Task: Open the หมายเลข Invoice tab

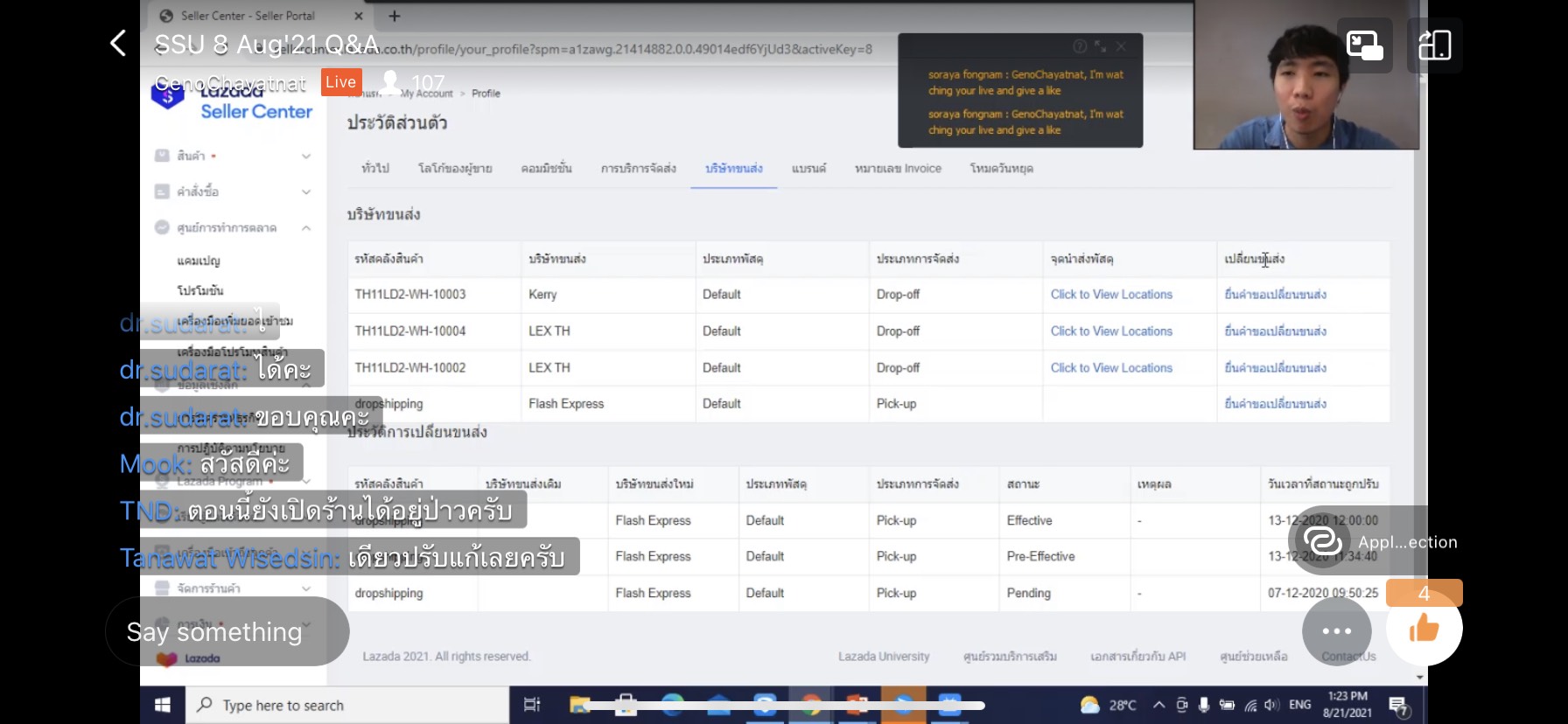Action: (898, 169)
